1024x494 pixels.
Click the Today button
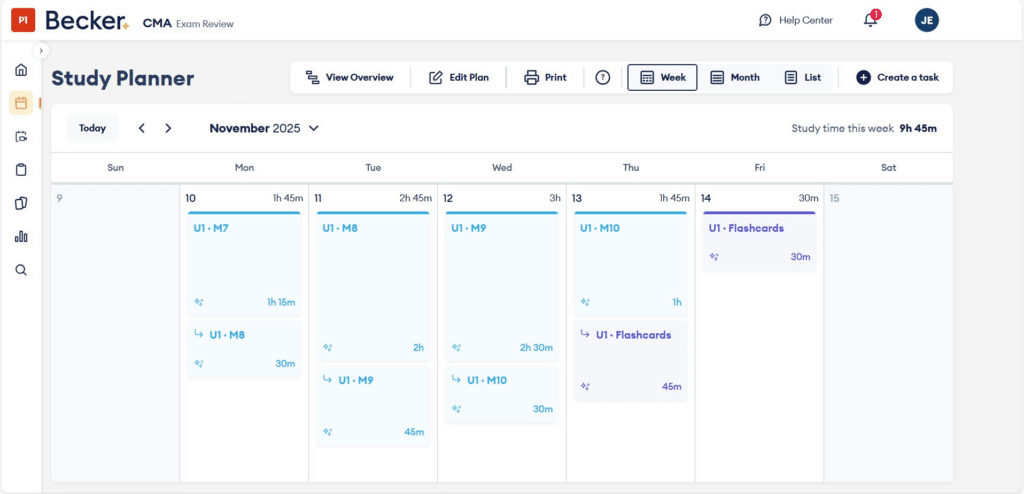pos(92,128)
